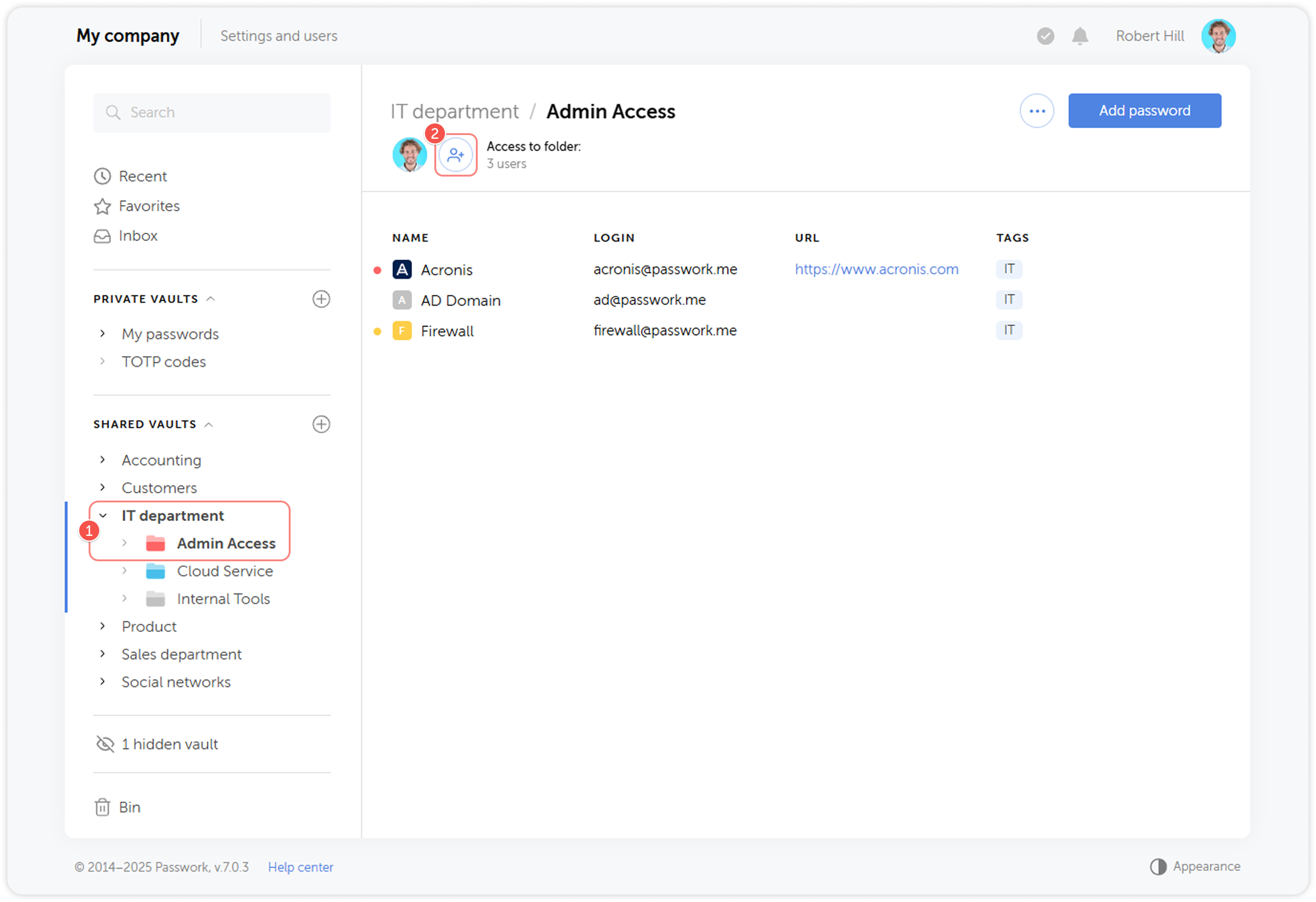Image resolution: width=1316 pixels, height=902 pixels.
Task: Expand the Accounting vault
Action: 103,460
